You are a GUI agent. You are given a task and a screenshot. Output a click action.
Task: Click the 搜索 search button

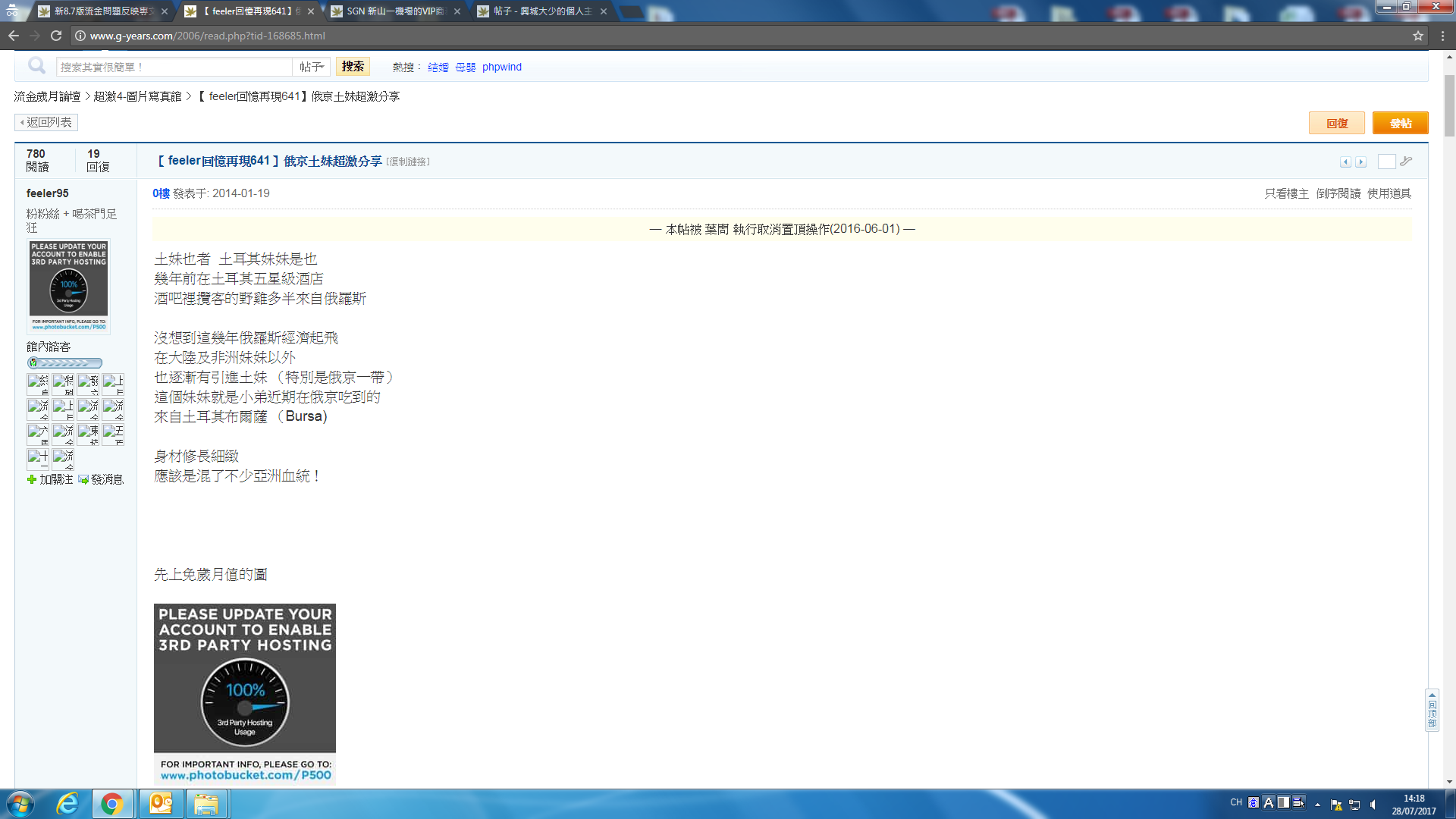point(353,67)
